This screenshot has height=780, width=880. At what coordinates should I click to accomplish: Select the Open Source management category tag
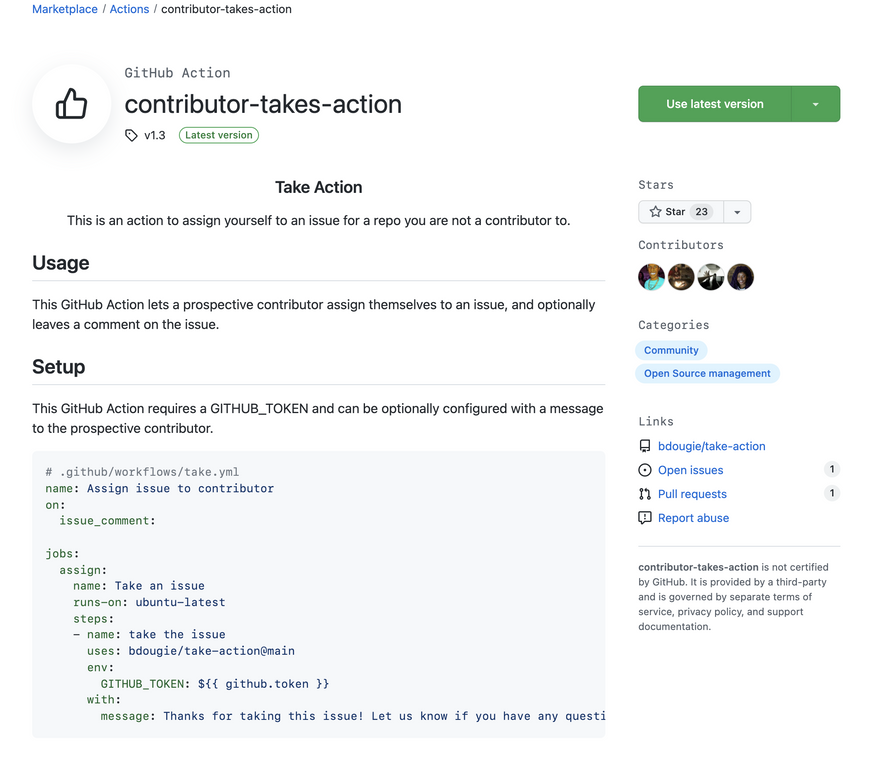click(x=707, y=373)
